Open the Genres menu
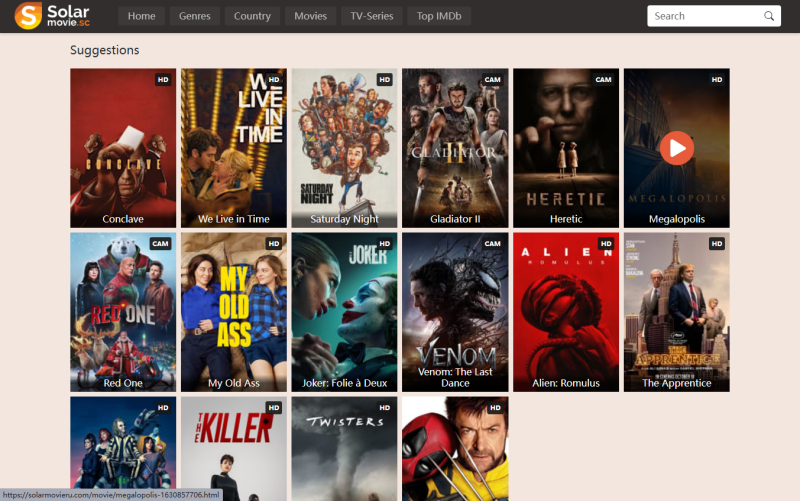Viewport: 800px width, 501px height. (194, 16)
